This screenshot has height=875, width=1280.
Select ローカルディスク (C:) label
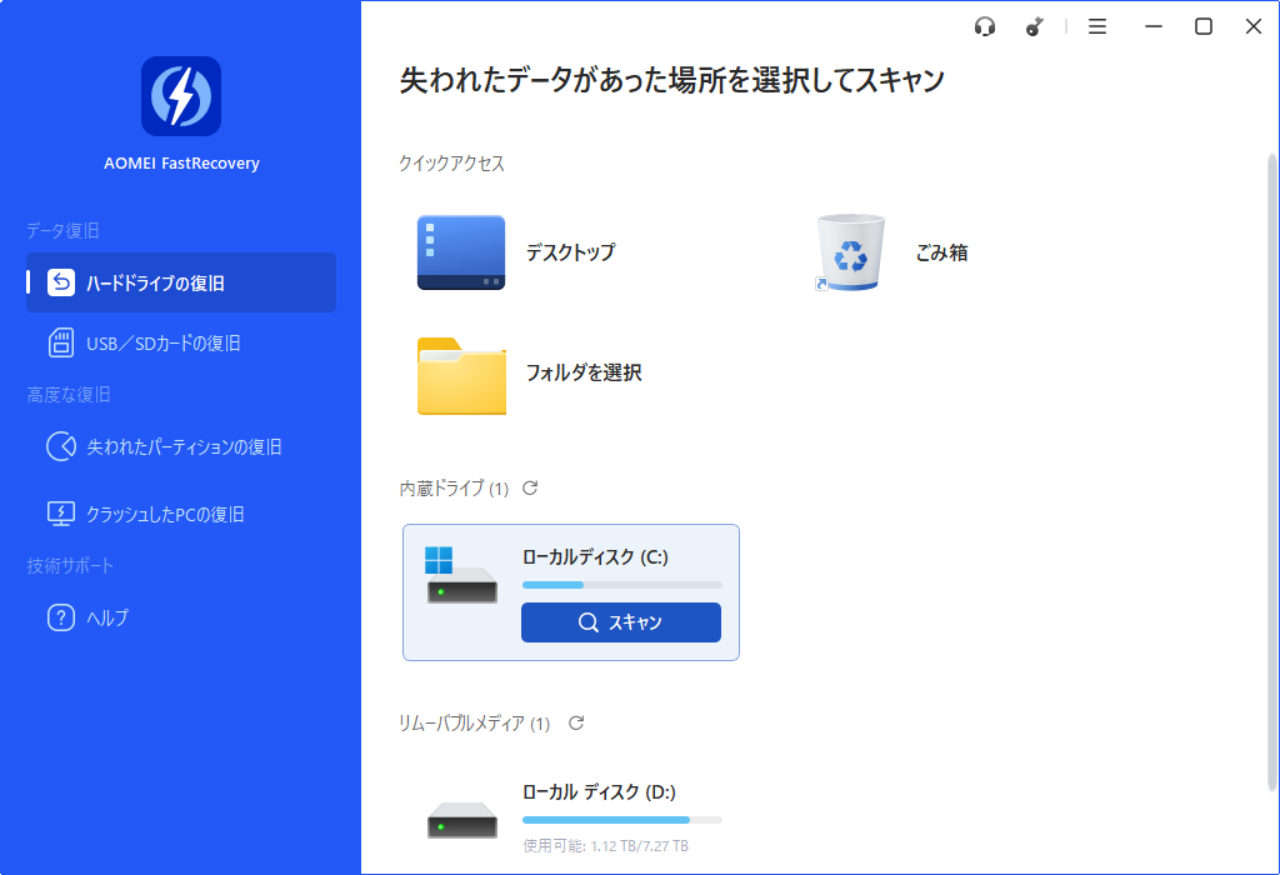(x=595, y=558)
